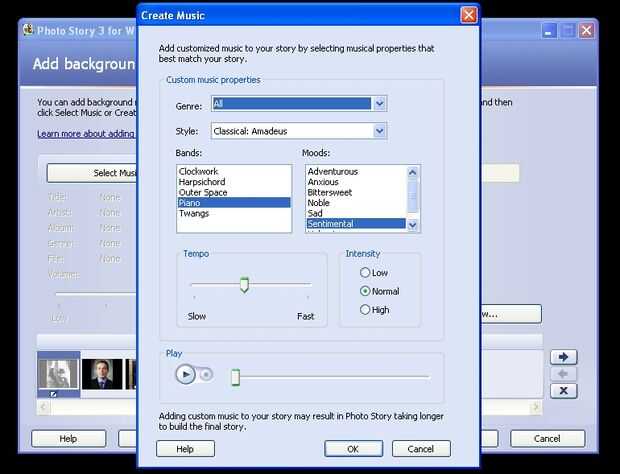Image resolution: width=620 pixels, height=474 pixels.
Task: Choose Piano band
Action: pos(234,202)
